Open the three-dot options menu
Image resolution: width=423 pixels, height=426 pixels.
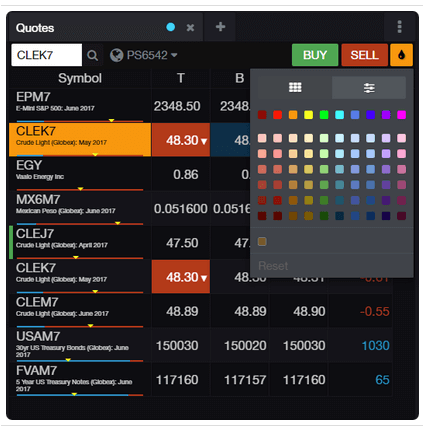click(x=399, y=27)
